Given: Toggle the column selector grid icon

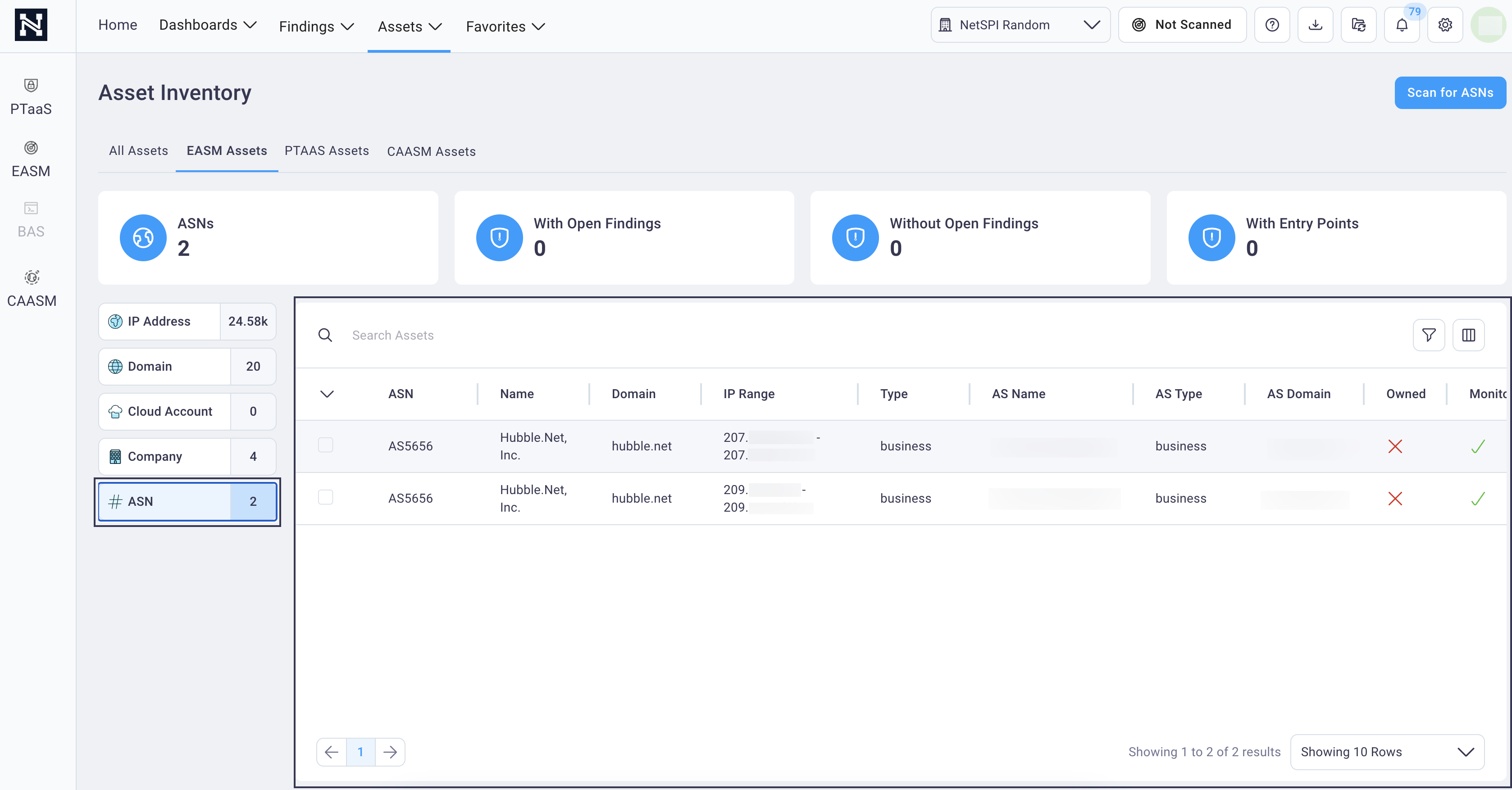Looking at the screenshot, I should (x=1468, y=334).
